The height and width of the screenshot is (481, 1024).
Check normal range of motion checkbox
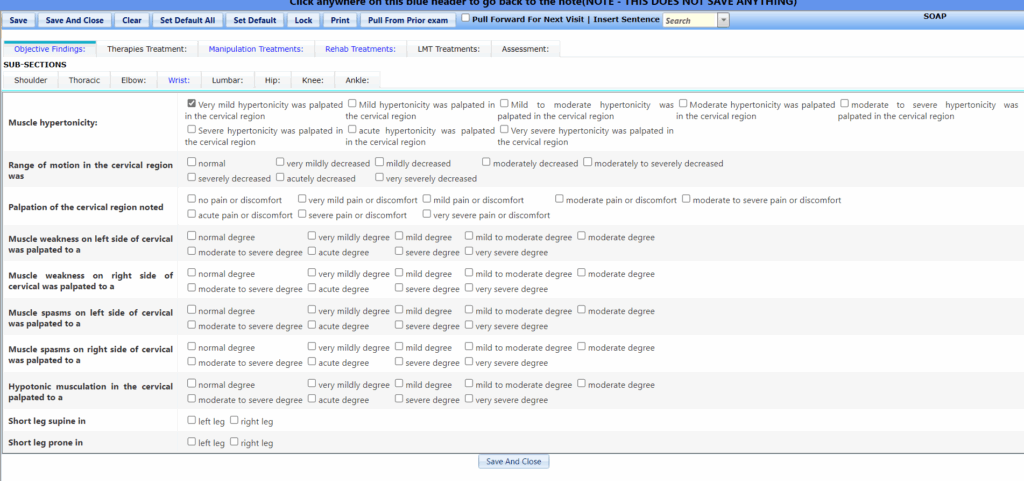pos(192,162)
